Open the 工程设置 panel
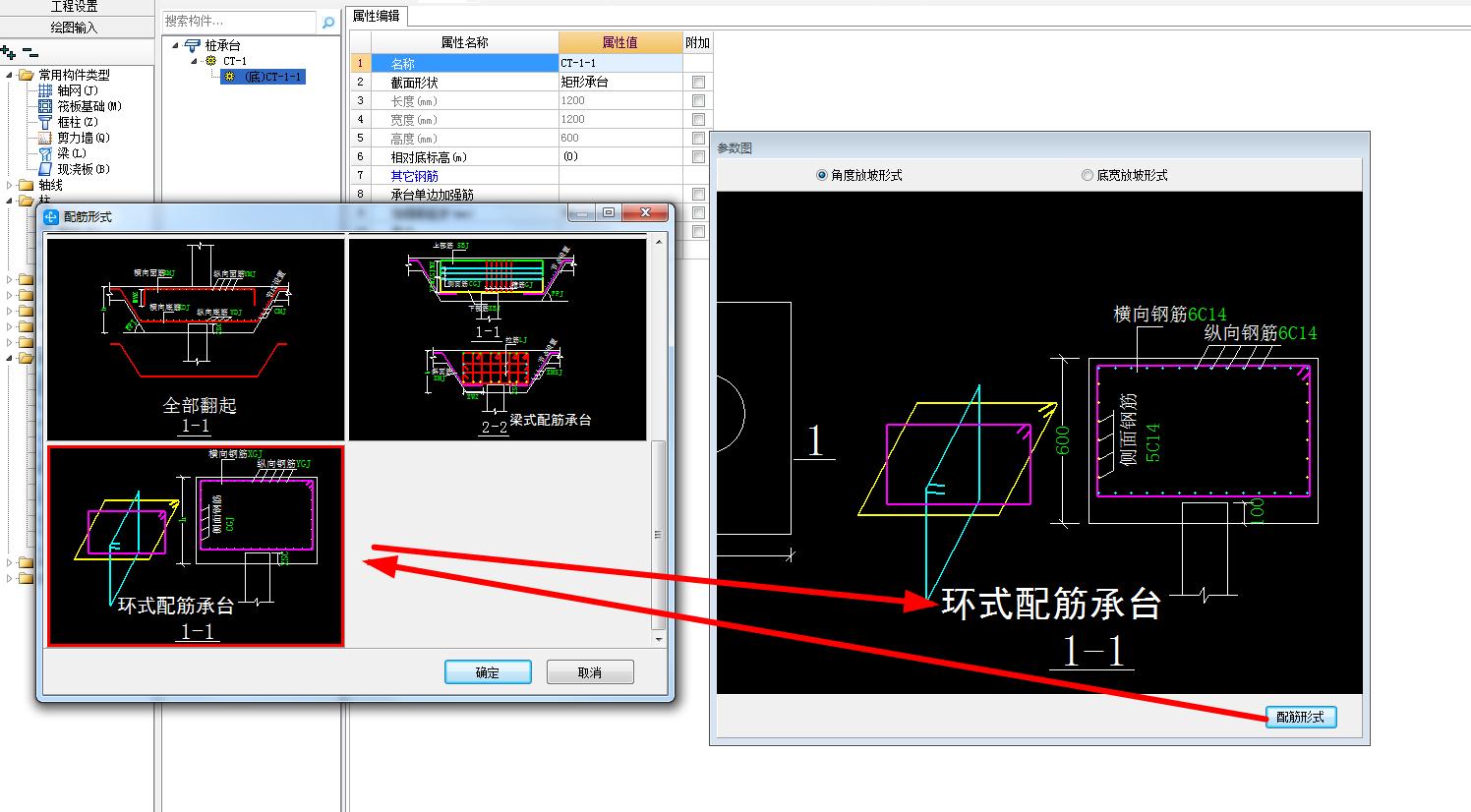1471x812 pixels. pos(75,7)
